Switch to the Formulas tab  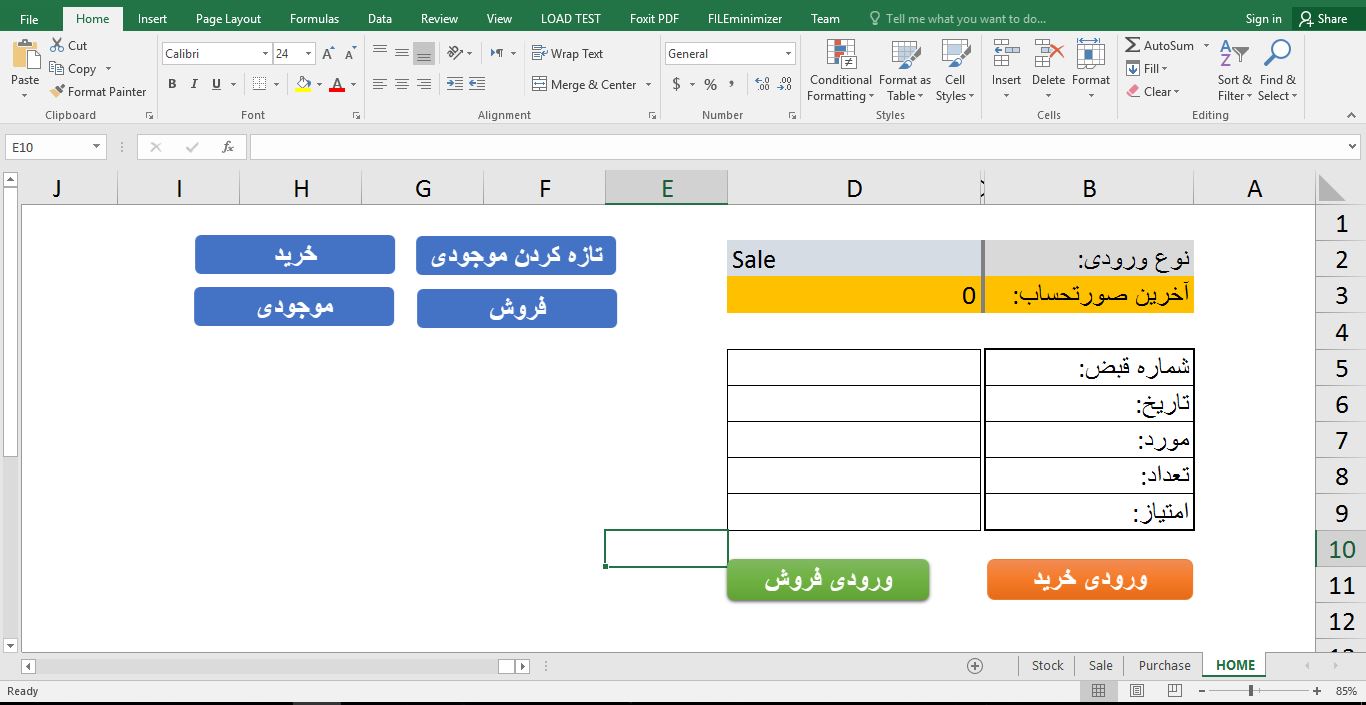click(314, 19)
